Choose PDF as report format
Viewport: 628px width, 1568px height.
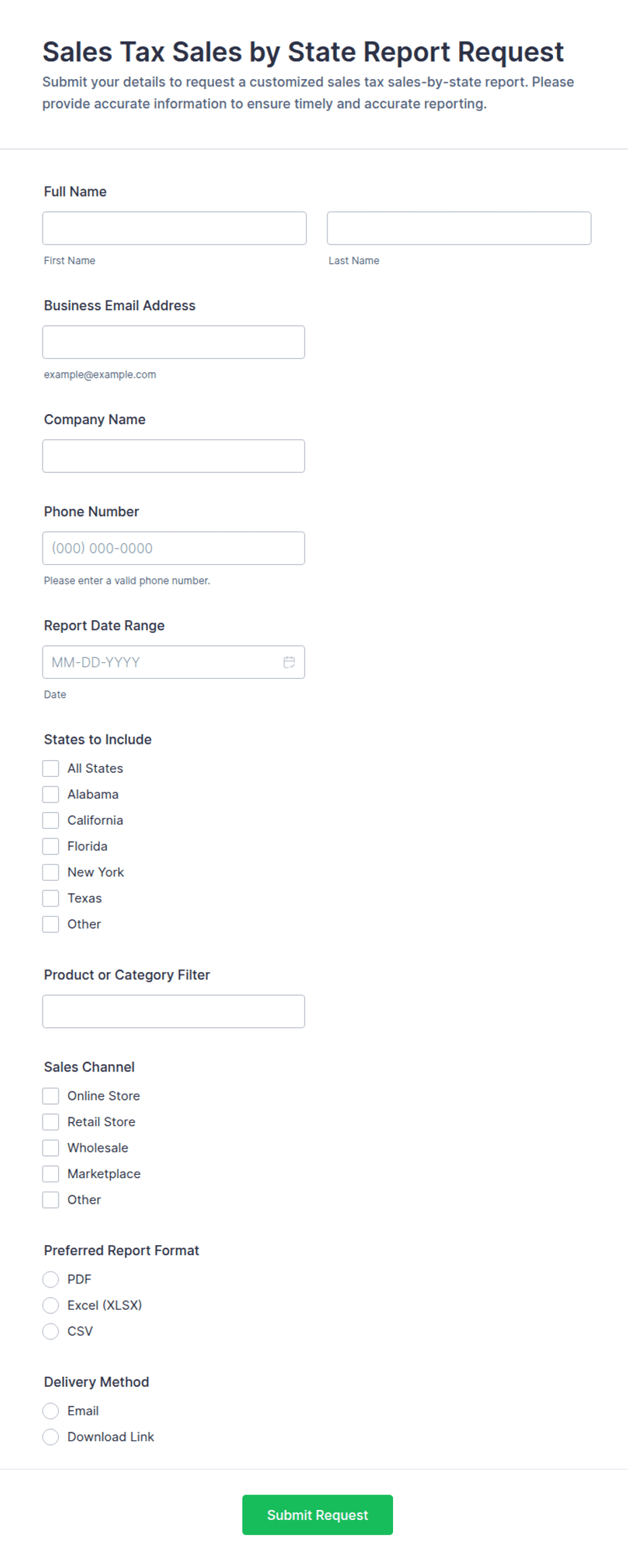[x=51, y=1279]
